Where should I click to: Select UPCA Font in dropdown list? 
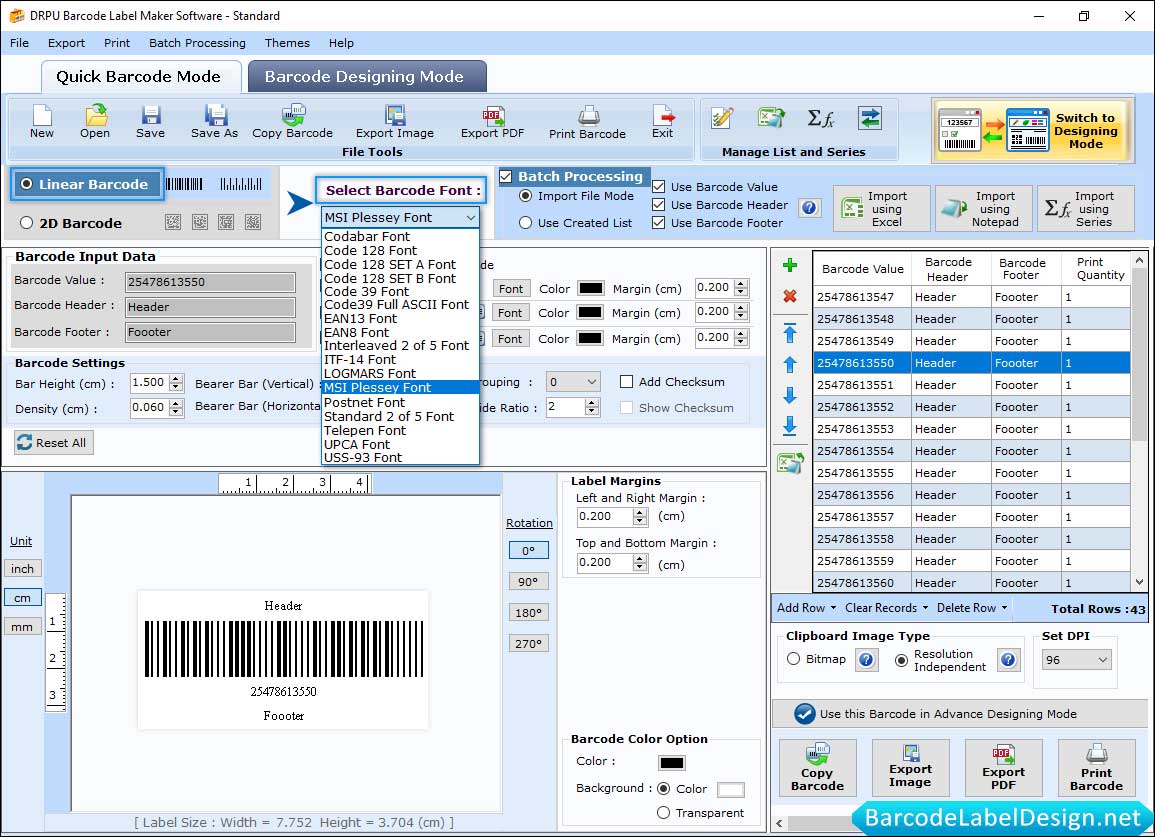(x=401, y=444)
